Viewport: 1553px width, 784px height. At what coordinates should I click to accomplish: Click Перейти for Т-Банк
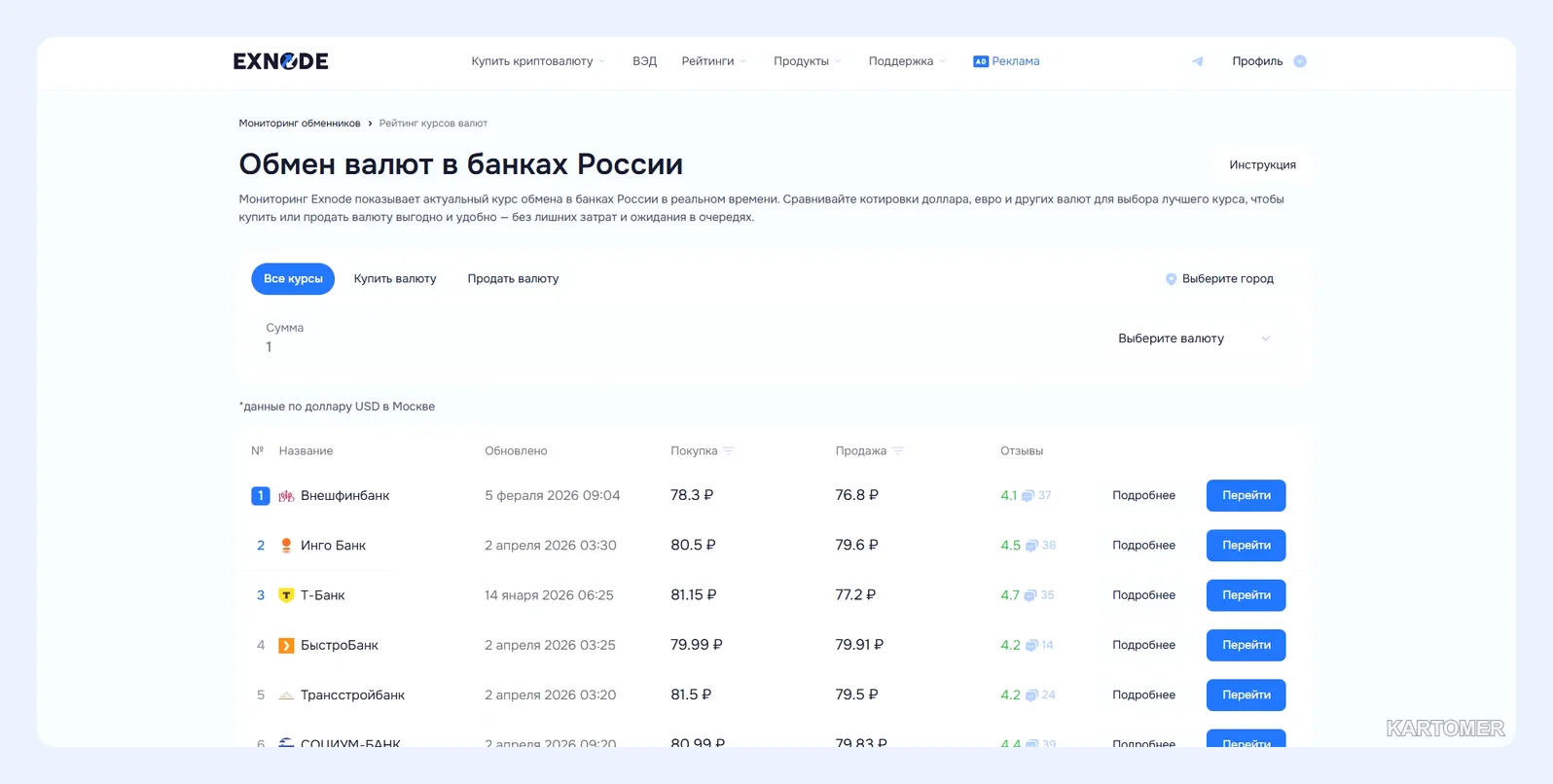pos(1246,595)
